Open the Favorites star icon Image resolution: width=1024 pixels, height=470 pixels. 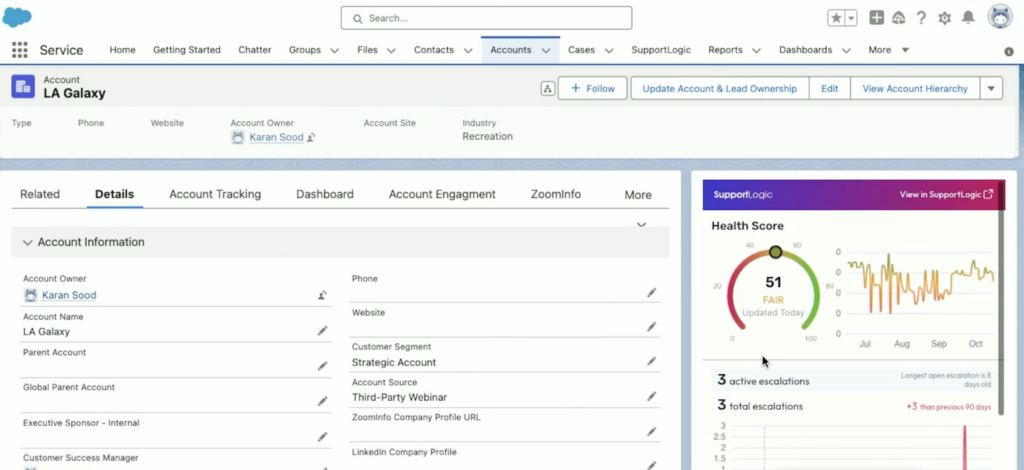point(836,18)
